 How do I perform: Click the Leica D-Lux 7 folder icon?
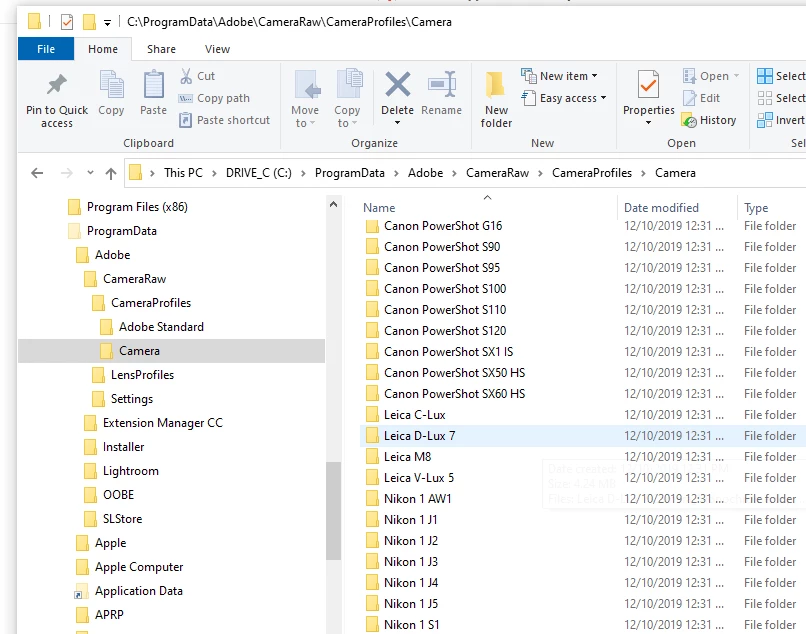pos(372,436)
